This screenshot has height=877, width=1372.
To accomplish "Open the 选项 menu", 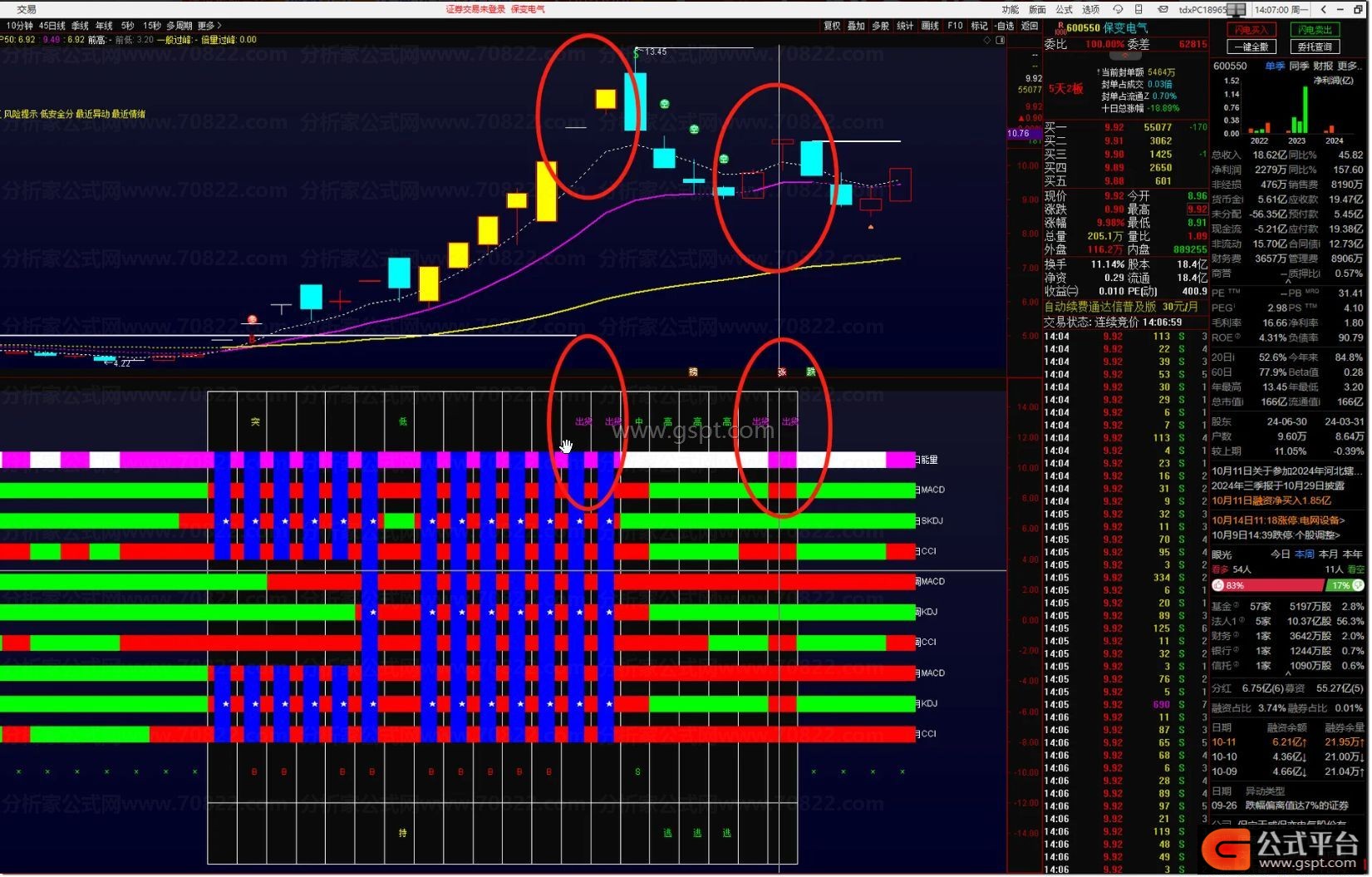I will tap(1091, 9).
